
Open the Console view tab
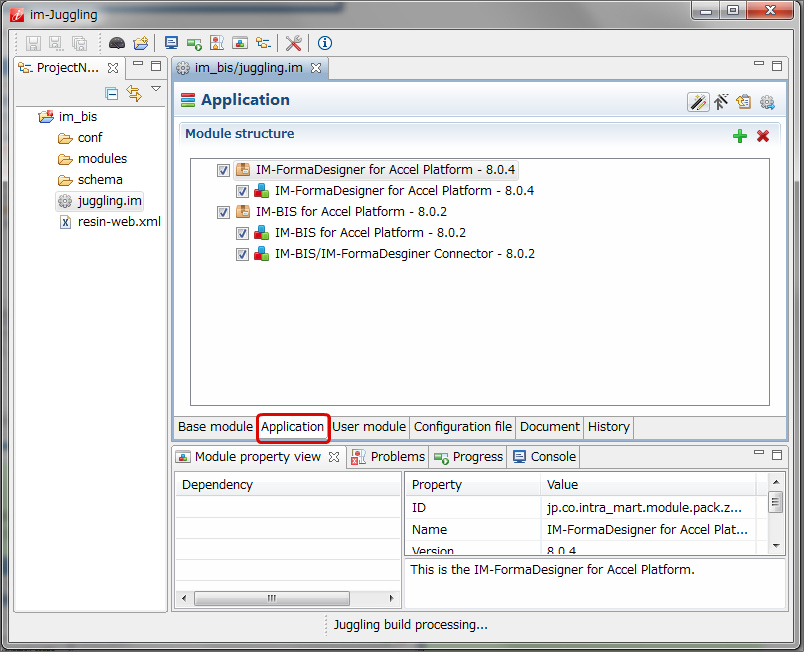(544, 457)
